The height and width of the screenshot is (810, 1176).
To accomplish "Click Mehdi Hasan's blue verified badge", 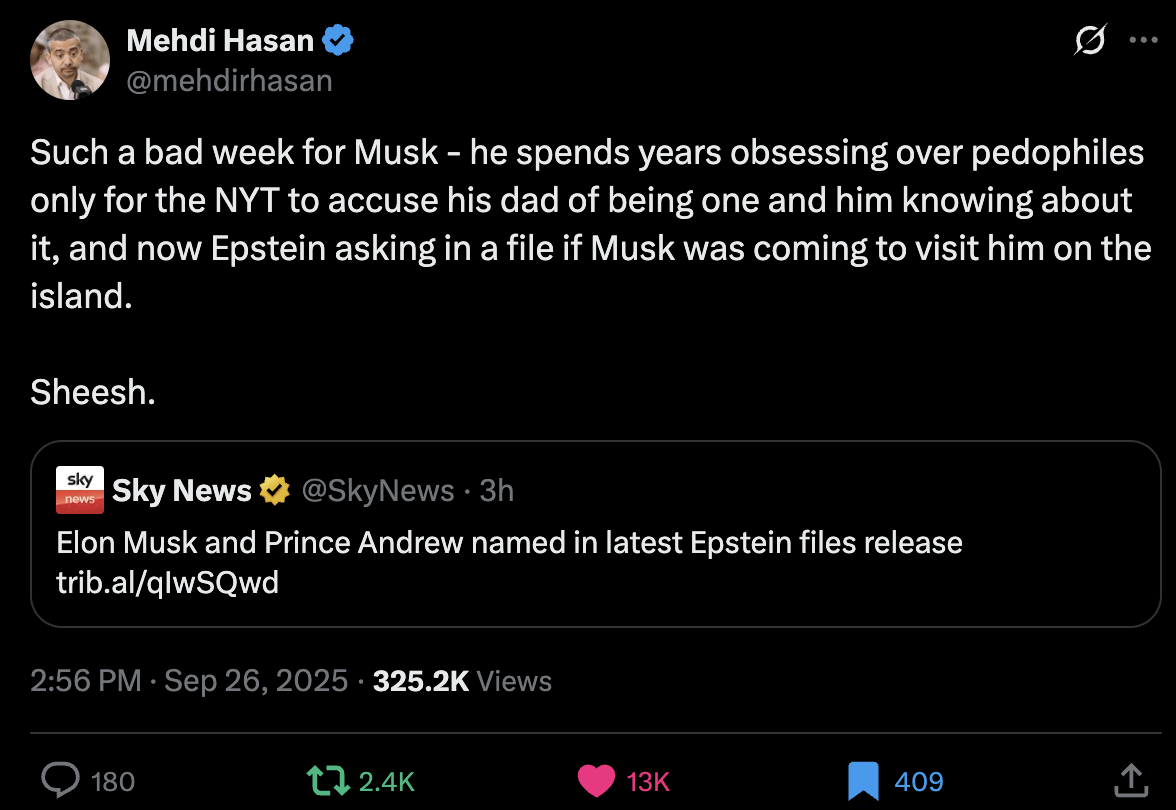I will pos(338,40).
